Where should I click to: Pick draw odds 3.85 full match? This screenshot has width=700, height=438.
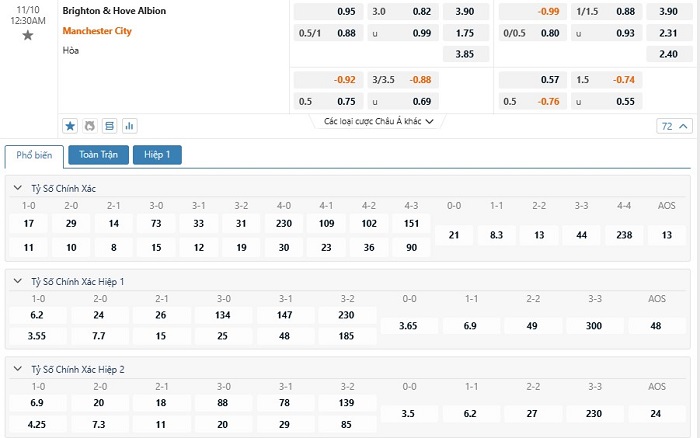point(466,54)
